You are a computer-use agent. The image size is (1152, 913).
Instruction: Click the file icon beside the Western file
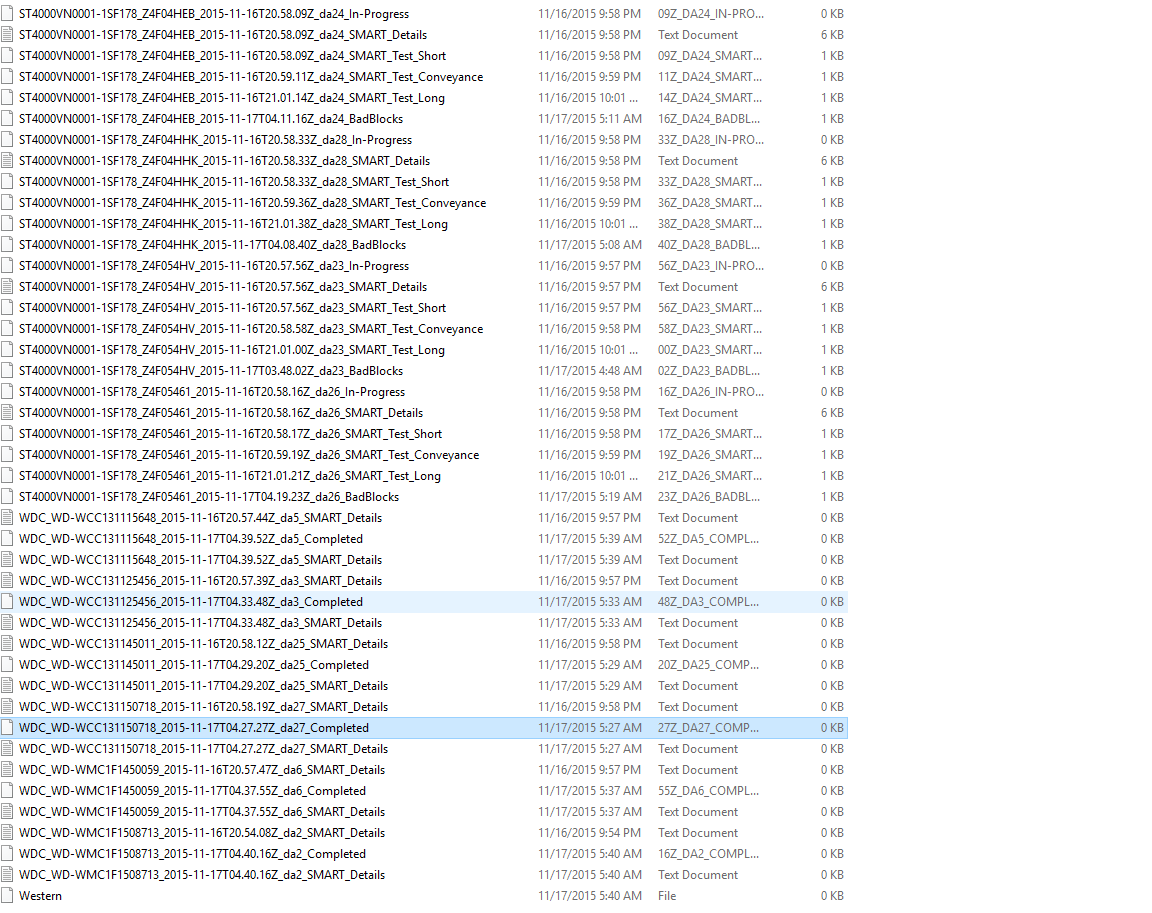coord(7,895)
